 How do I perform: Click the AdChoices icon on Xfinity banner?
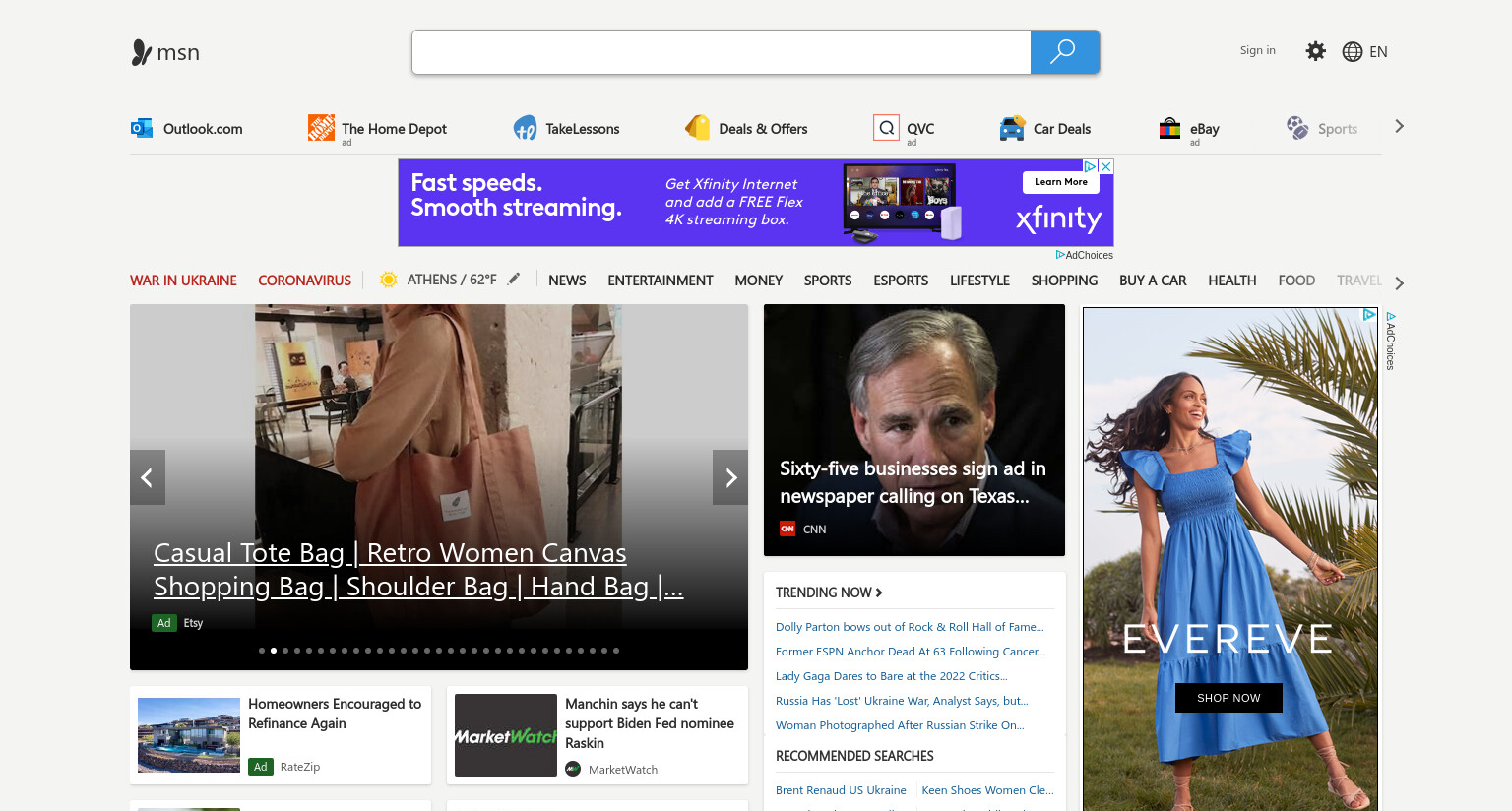[x=1091, y=166]
